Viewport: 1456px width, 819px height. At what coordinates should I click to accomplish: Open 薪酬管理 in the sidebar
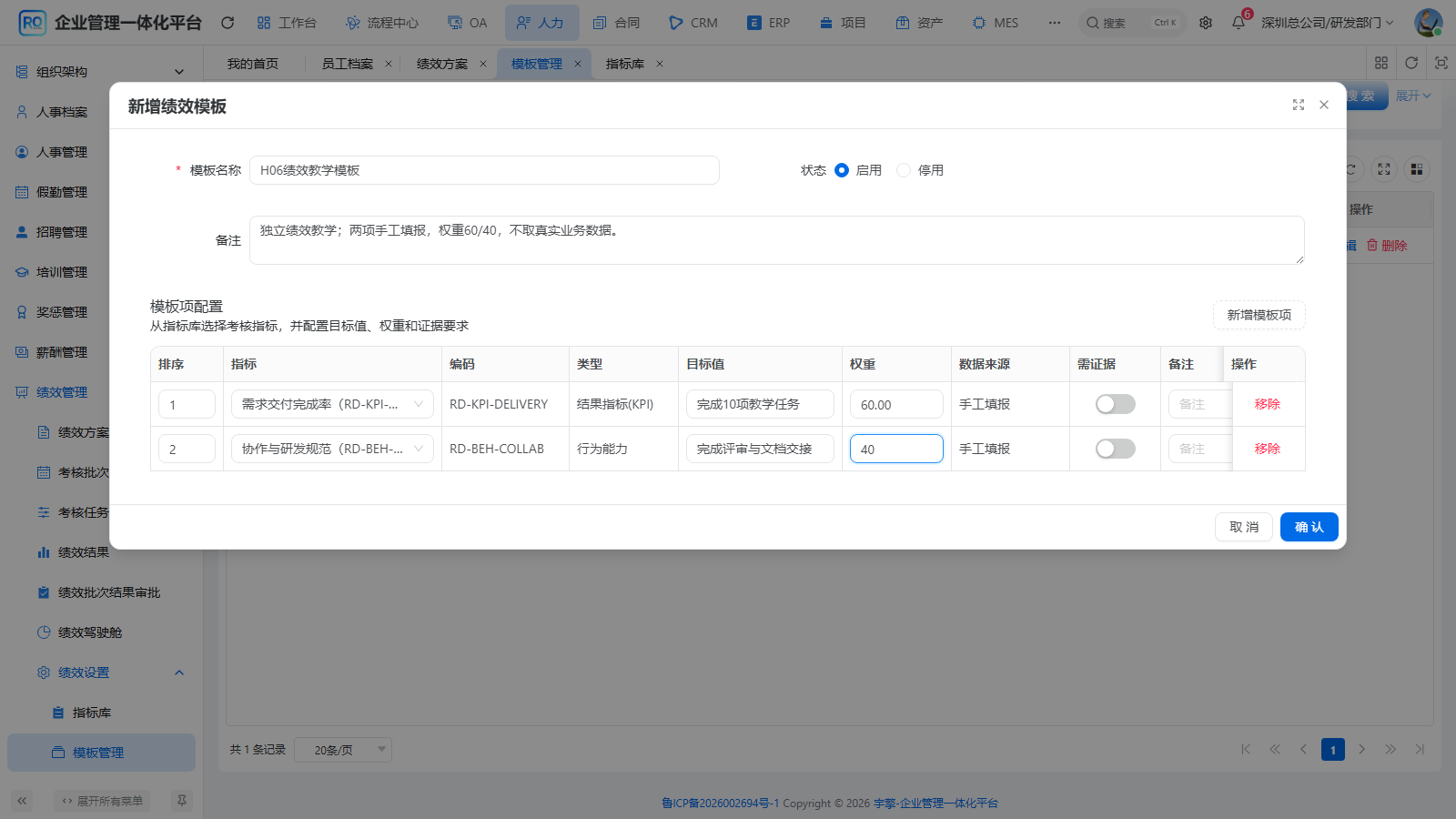click(101, 352)
